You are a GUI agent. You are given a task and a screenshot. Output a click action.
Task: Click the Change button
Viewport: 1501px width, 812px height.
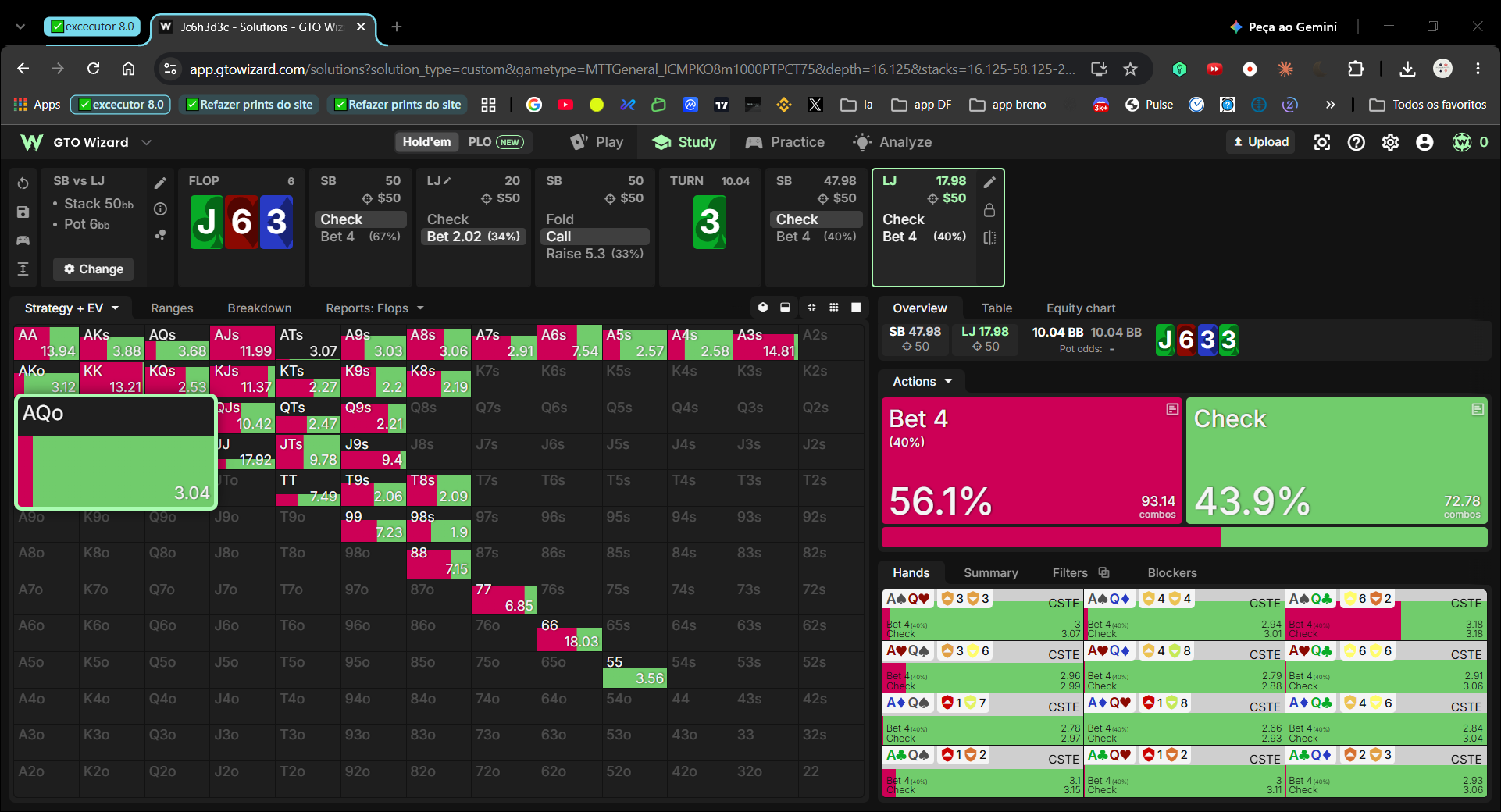click(94, 269)
